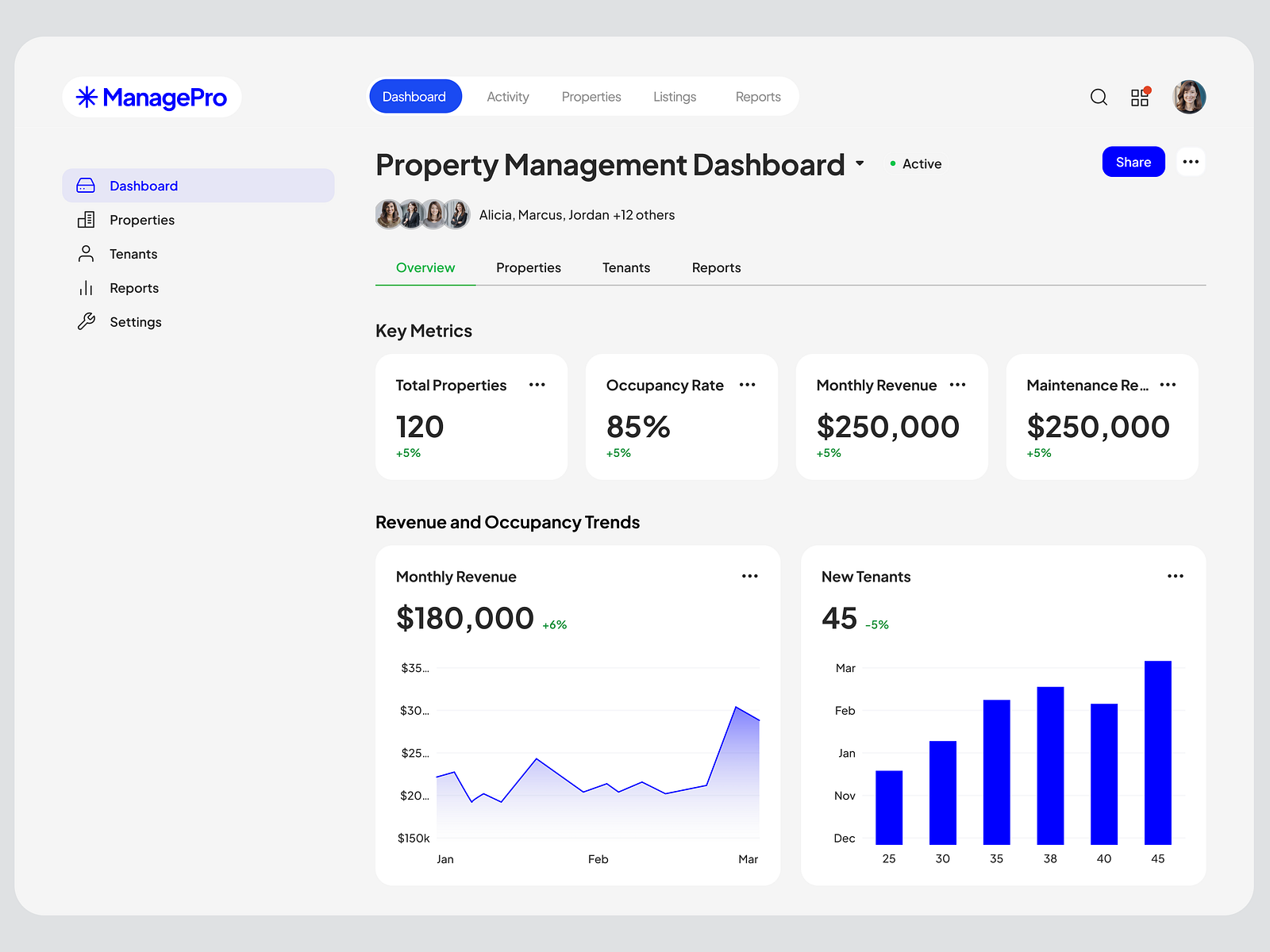The width and height of the screenshot is (1270, 952).
Task: Select the Dashboard icon in the sidebar
Action: coord(85,185)
